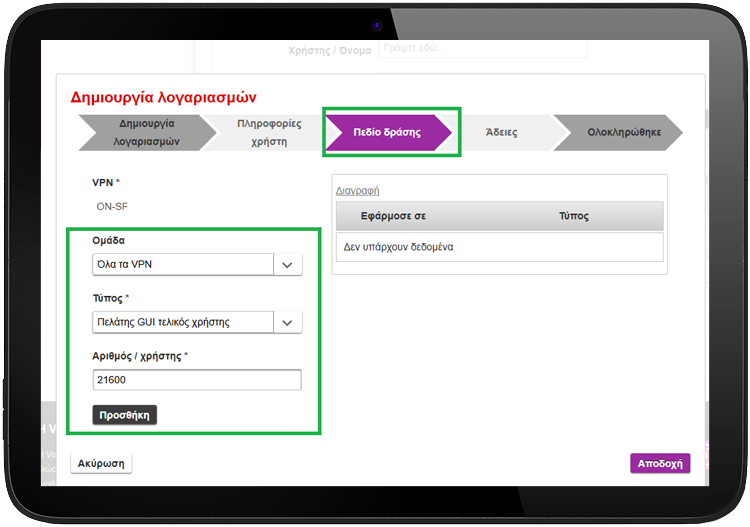Click the Ακύρωση button

[101, 463]
